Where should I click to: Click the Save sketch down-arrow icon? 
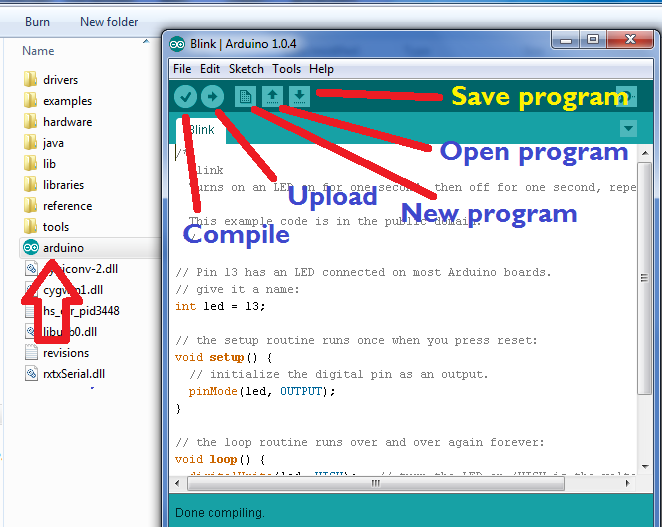coord(299,97)
